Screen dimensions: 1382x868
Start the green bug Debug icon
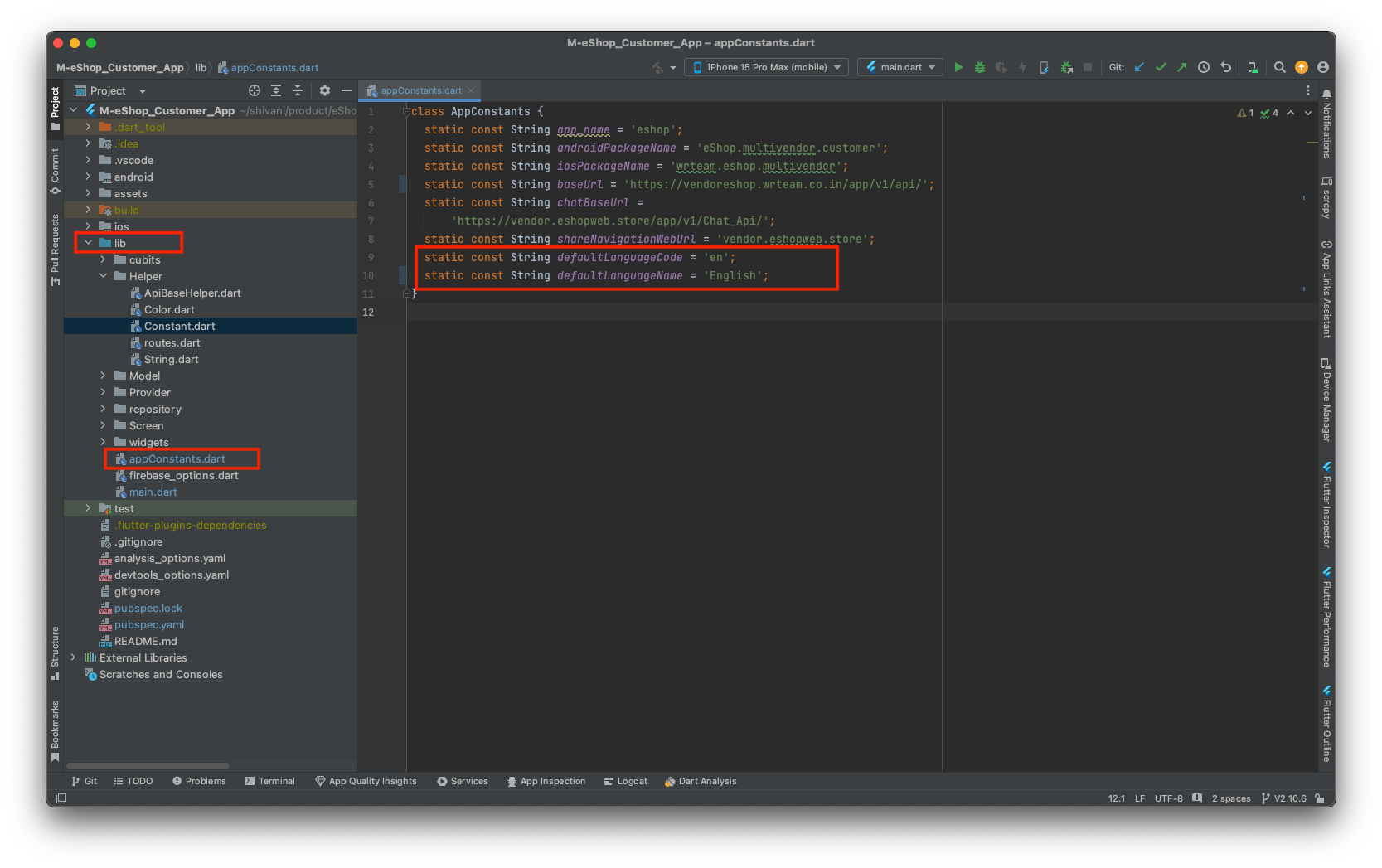click(980, 67)
